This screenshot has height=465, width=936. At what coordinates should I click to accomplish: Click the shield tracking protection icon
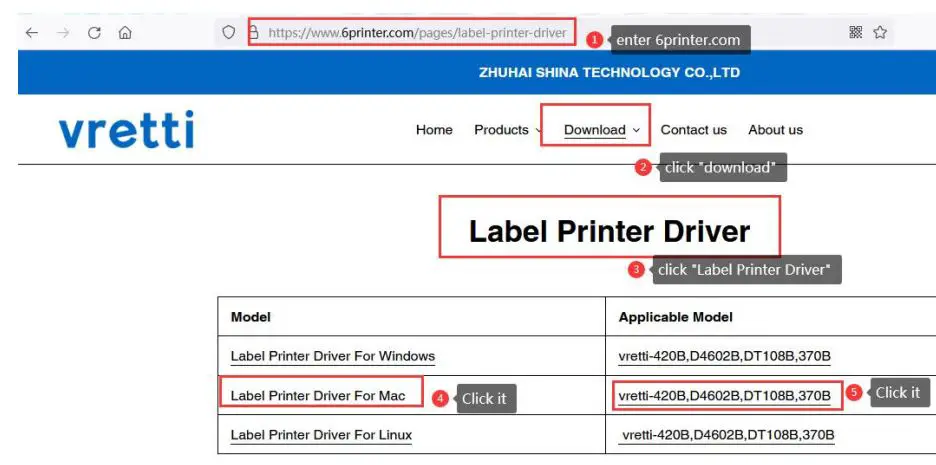(229, 32)
